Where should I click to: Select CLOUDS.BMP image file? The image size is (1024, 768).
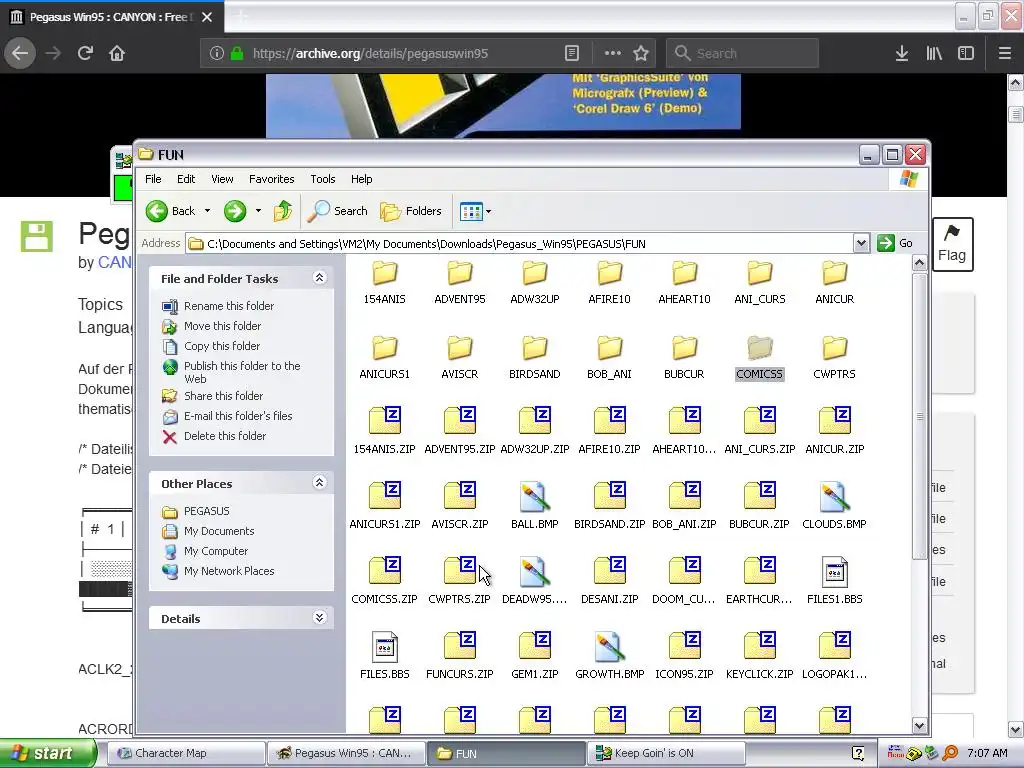[834, 507]
